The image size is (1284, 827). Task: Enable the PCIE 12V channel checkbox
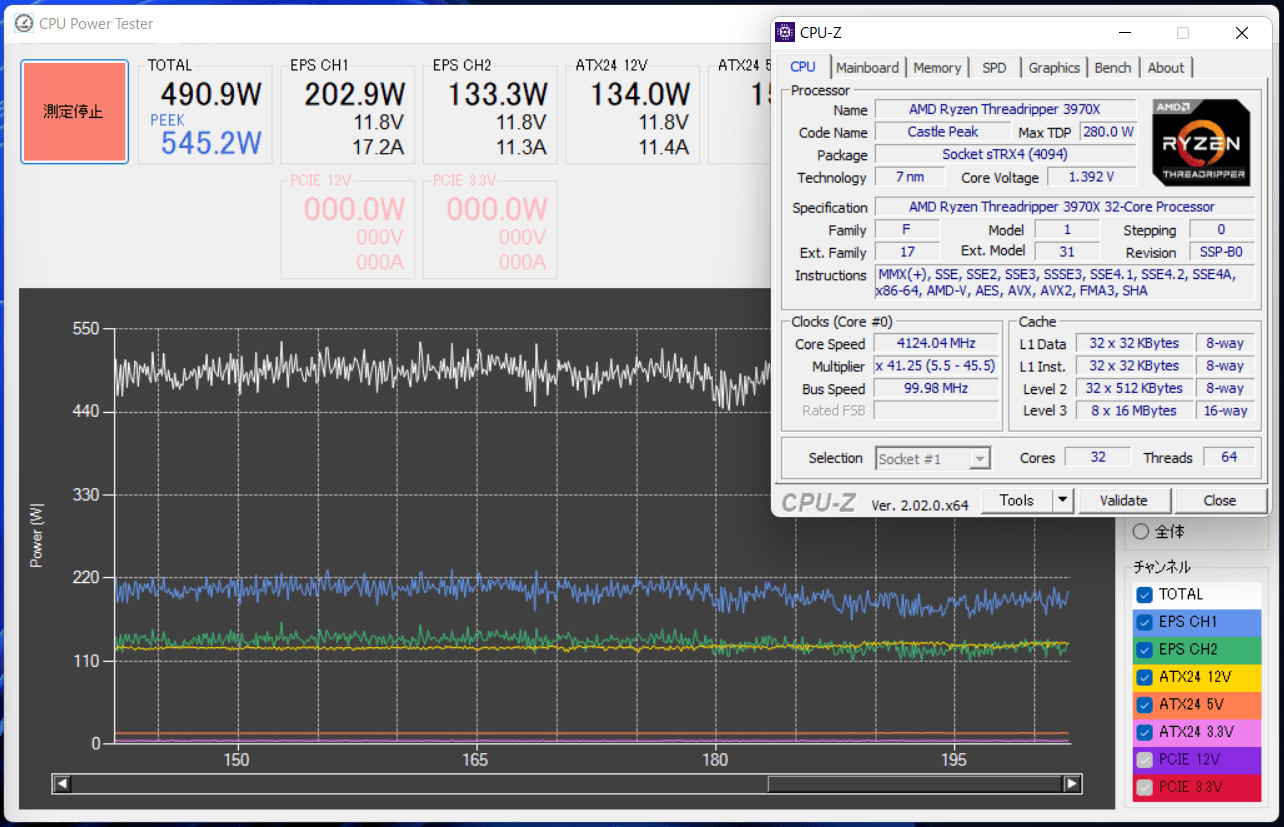coord(1145,760)
